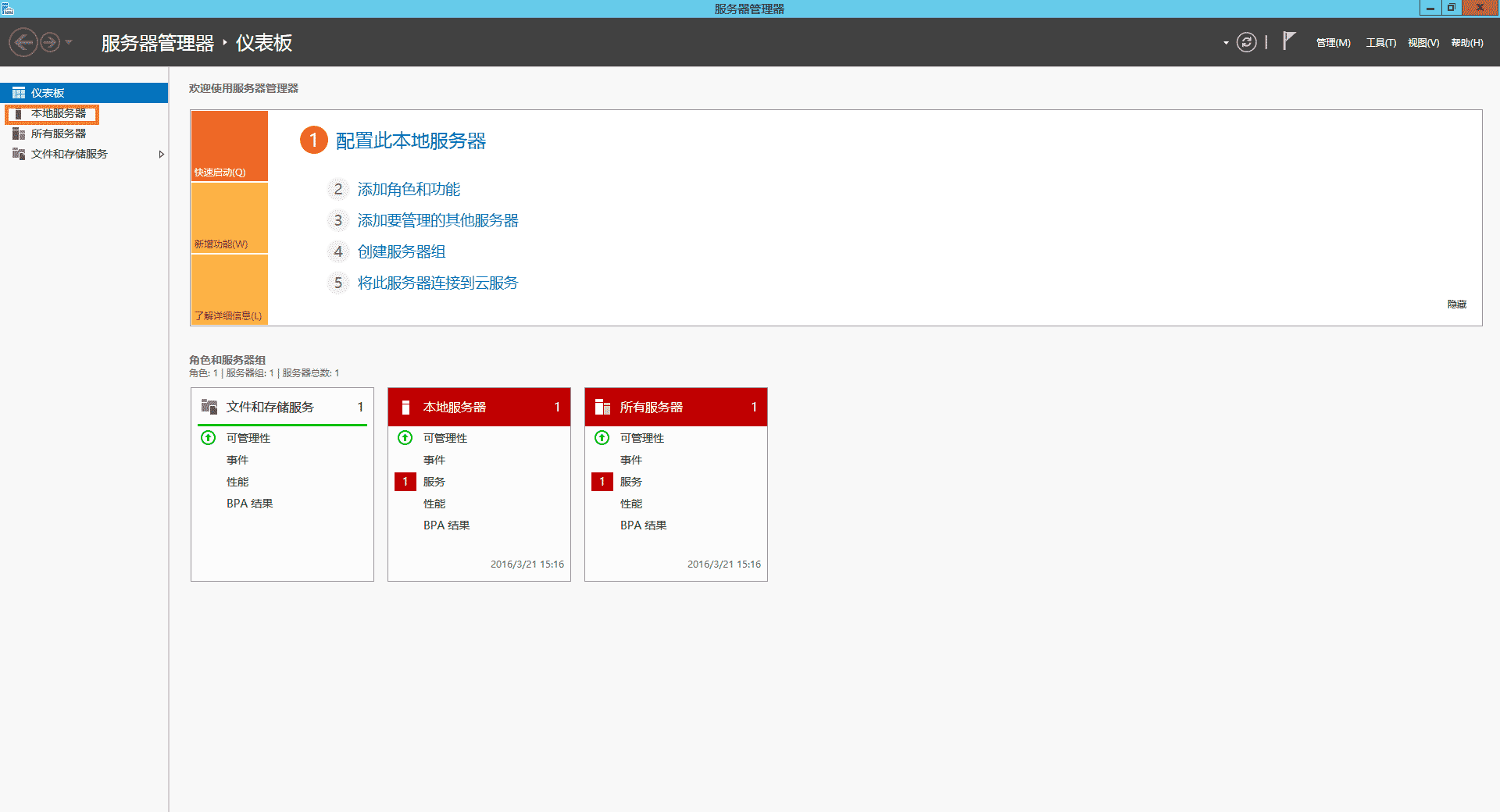The image size is (1500, 812).
Task: Refresh the dashboard with the refresh icon
Action: (1247, 42)
